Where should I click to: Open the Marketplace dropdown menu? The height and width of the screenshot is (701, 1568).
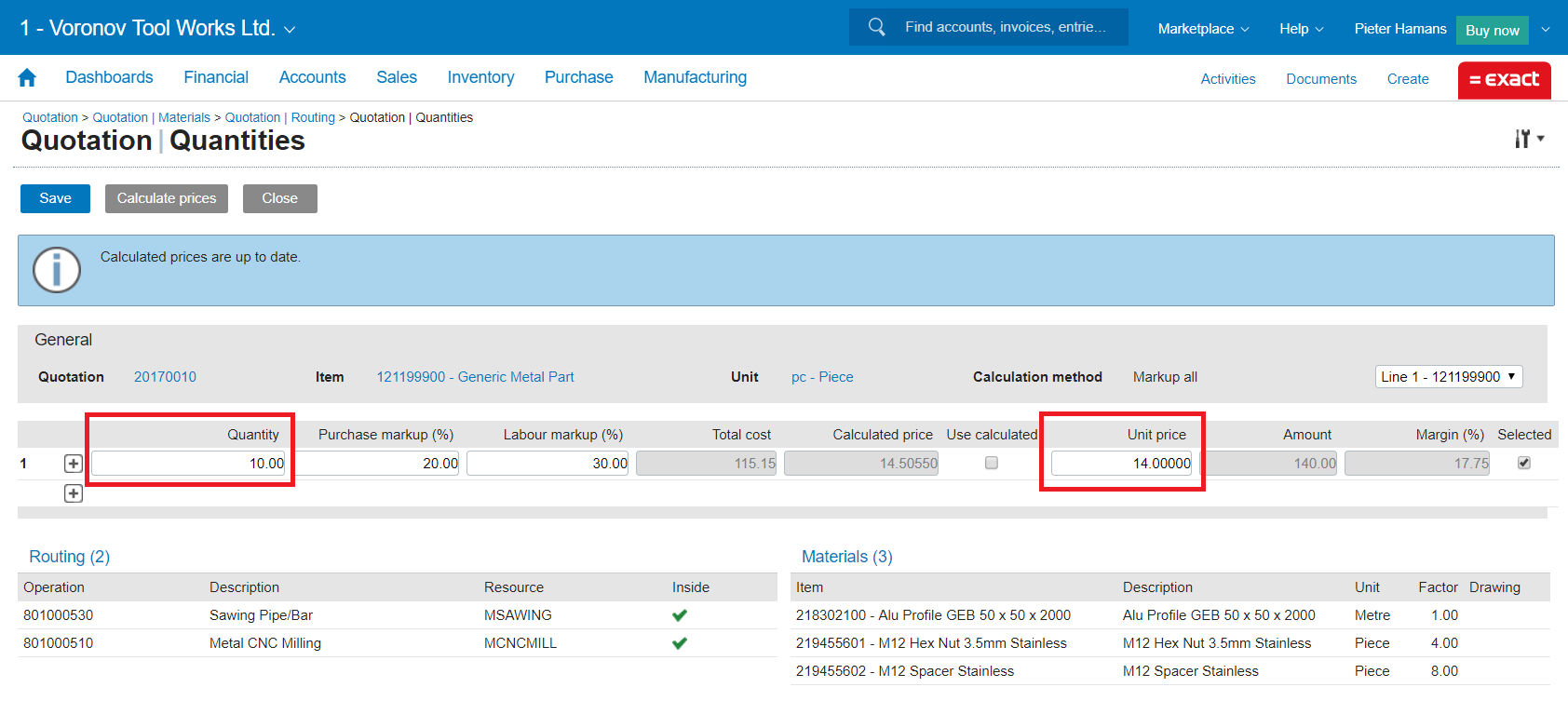(x=1203, y=29)
